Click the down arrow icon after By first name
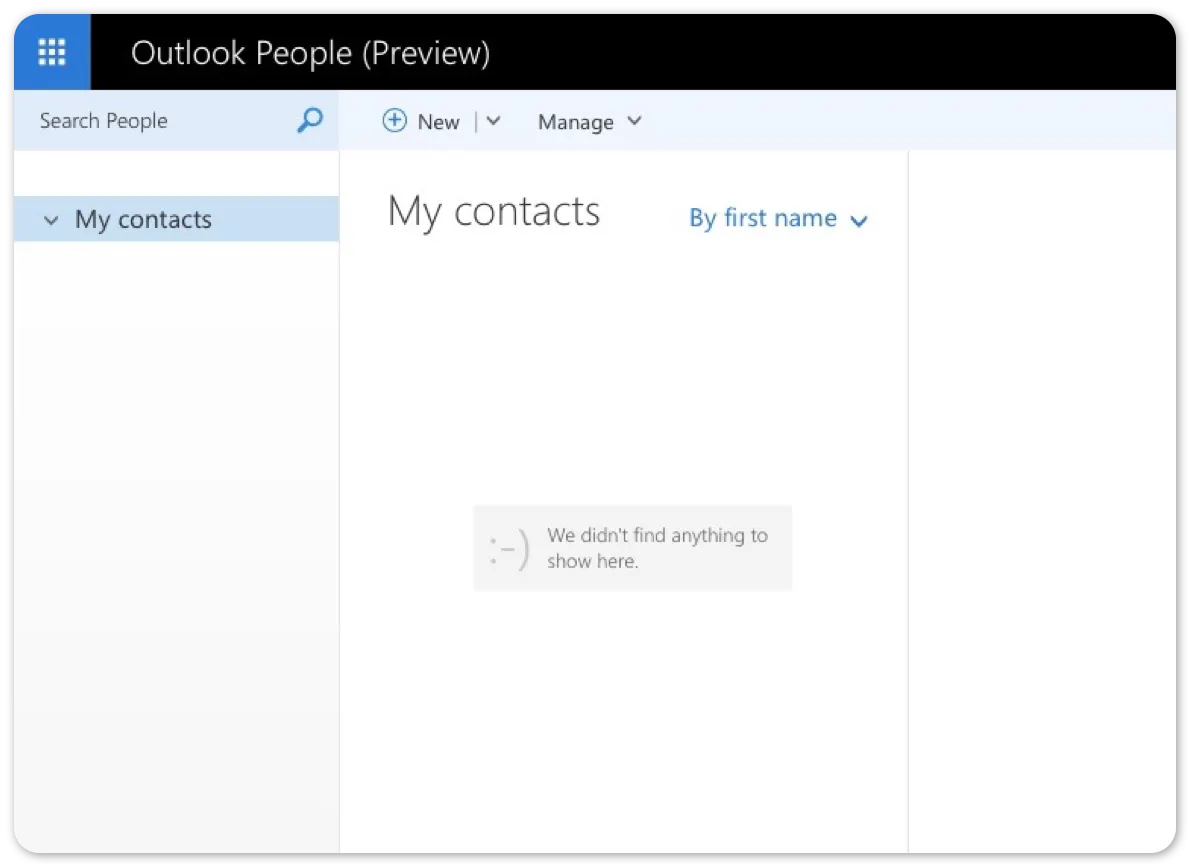This screenshot has width=1190, height=868. click(x=858, y=220)
